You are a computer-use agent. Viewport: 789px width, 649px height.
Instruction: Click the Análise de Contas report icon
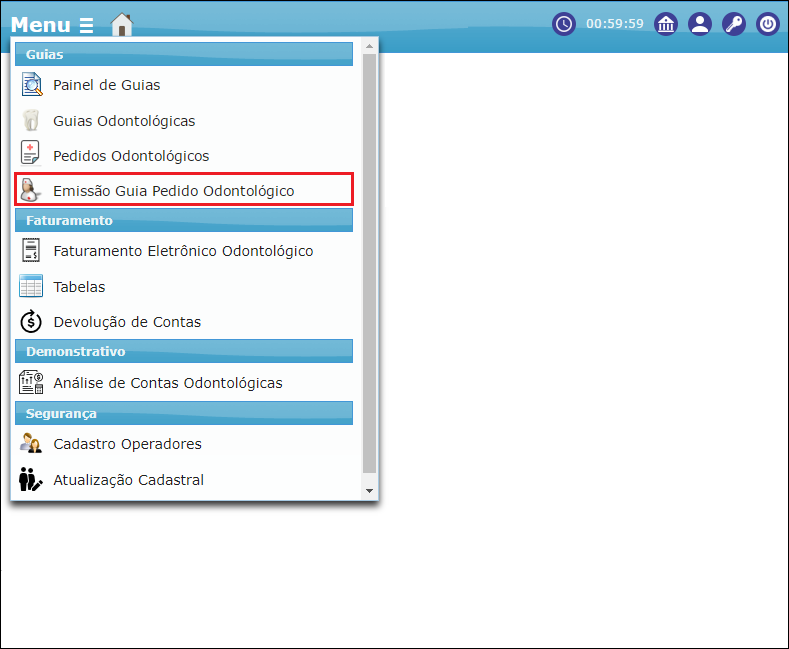click(31, 382)
